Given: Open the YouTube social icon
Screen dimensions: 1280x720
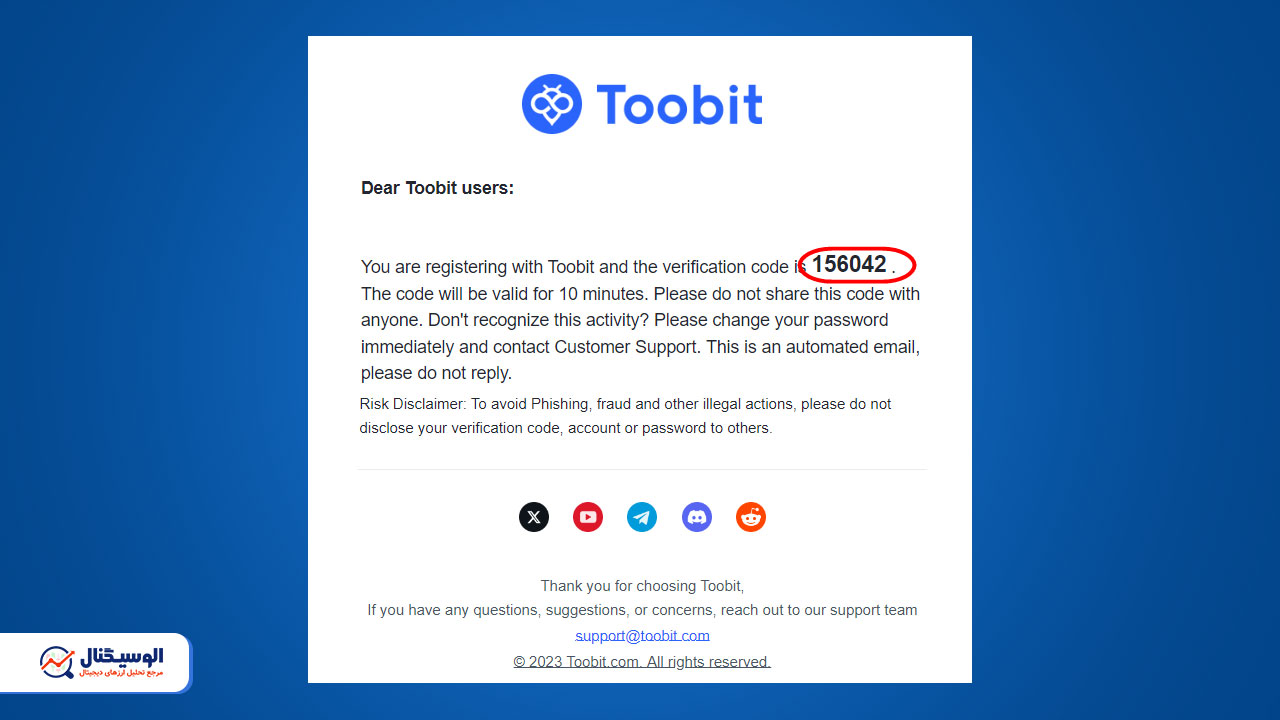Looking at the screenshot, I should pyautogui.click(x=588, y=517).
